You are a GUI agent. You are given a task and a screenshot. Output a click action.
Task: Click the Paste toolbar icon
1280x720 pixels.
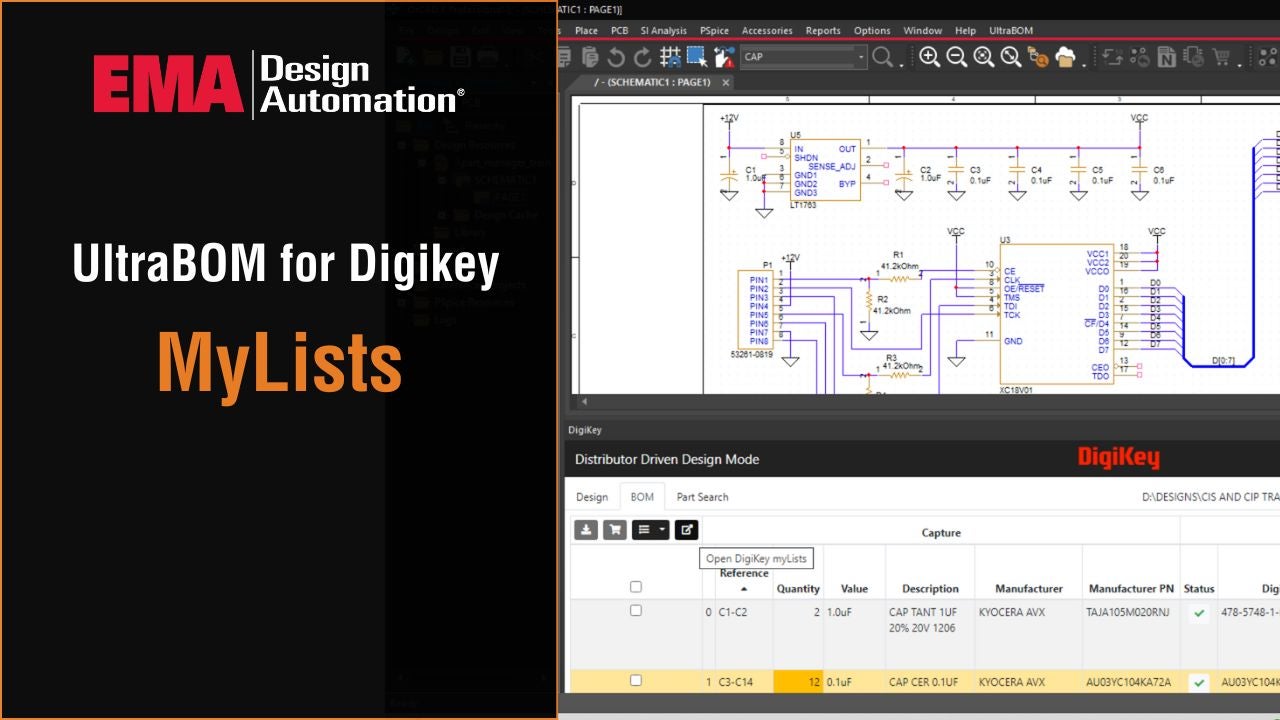[590, 57]
